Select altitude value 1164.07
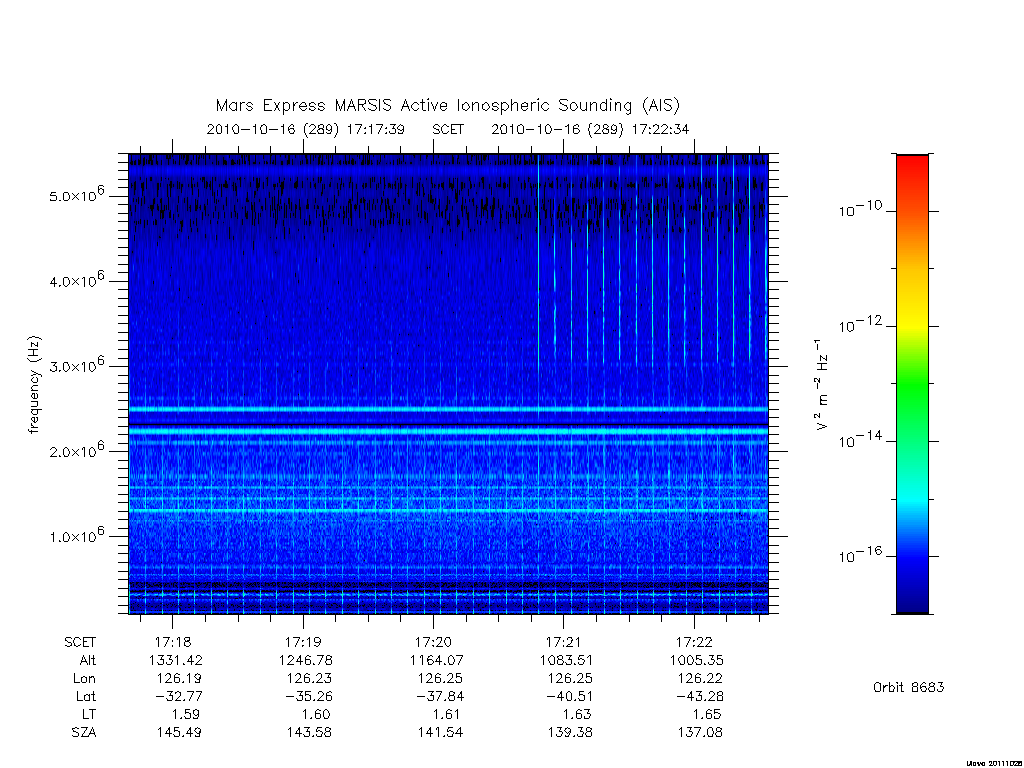This screenshot has height=768, width=1024. coord(436,660)
